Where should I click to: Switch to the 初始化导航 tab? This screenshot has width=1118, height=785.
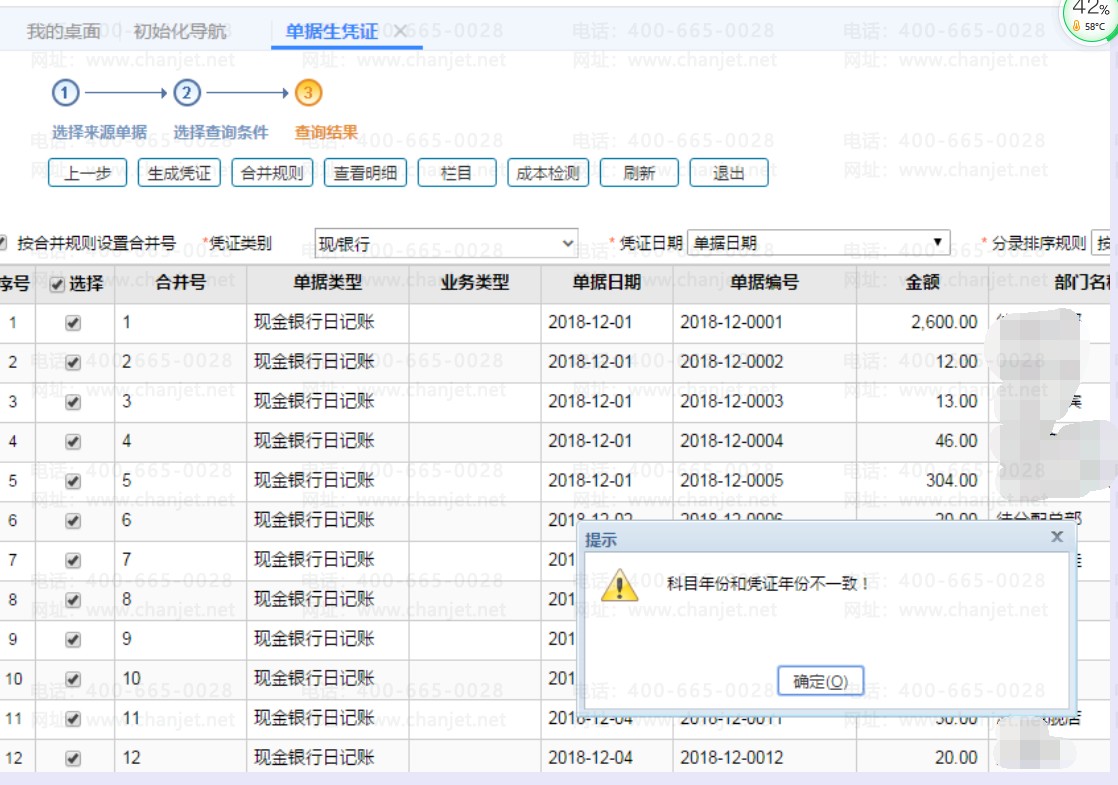point(180,31)
